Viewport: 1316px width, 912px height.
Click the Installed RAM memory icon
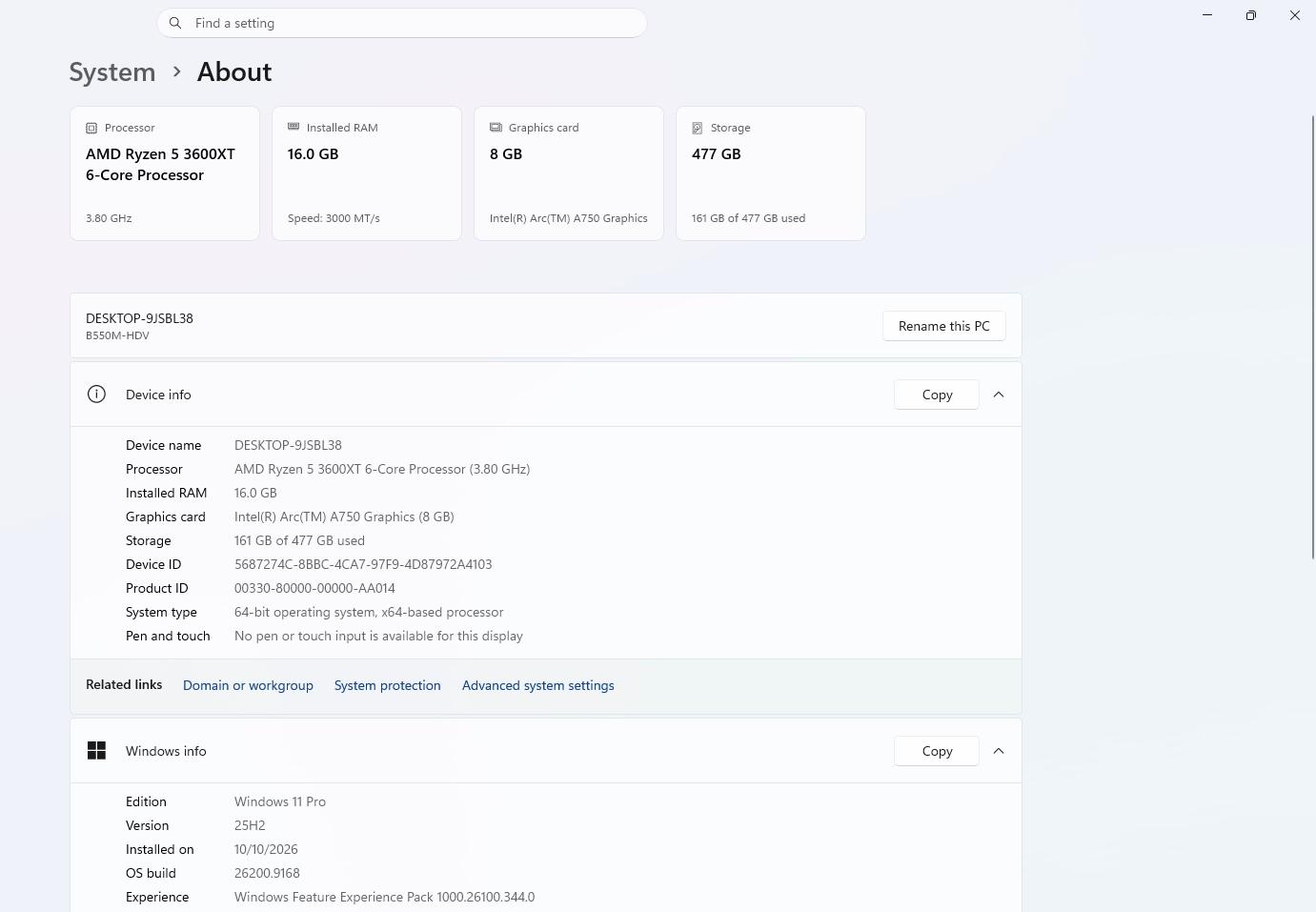[x=294, y=127]
